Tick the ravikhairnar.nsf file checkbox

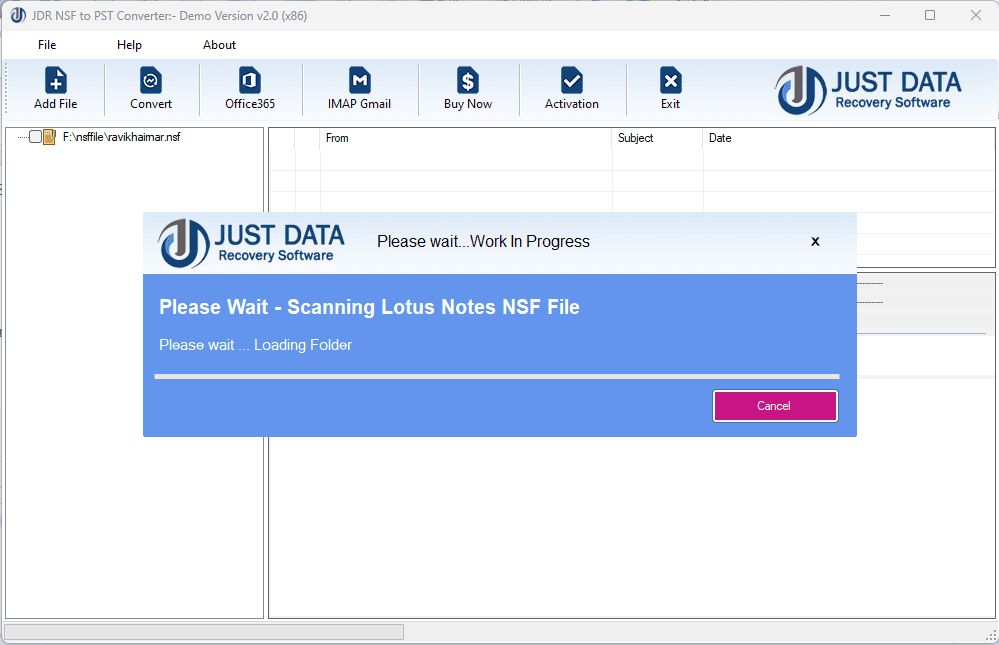(35, 137)
